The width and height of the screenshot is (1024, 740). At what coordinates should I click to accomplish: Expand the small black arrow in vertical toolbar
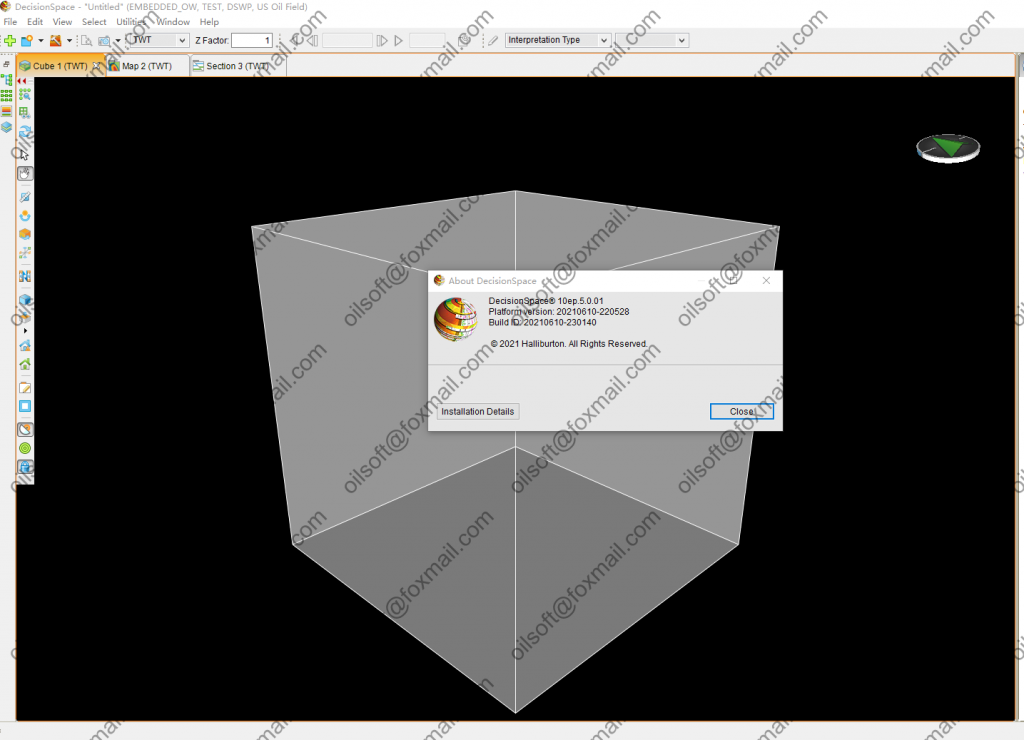coord(25,331)
